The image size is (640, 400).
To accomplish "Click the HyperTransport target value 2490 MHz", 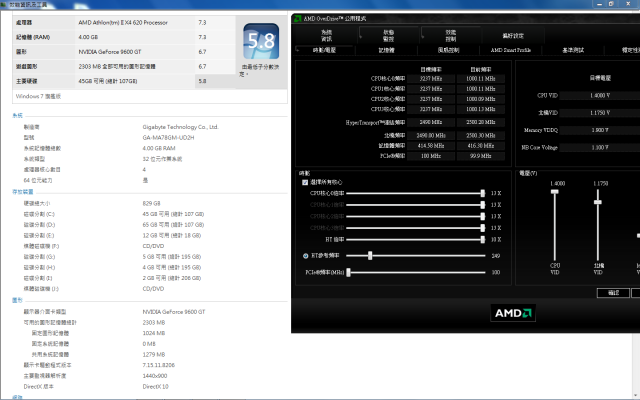I will [x=431, y=122].
